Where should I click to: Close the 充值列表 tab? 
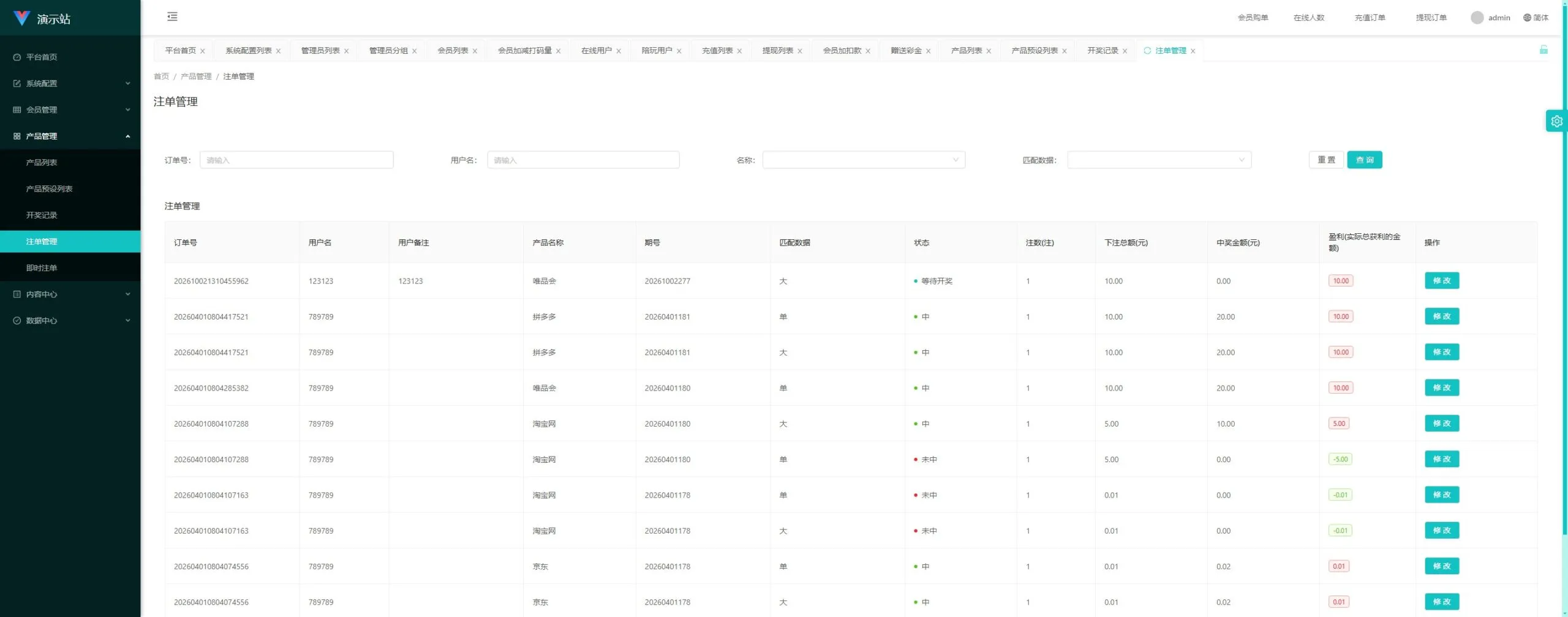pos(739,51)
